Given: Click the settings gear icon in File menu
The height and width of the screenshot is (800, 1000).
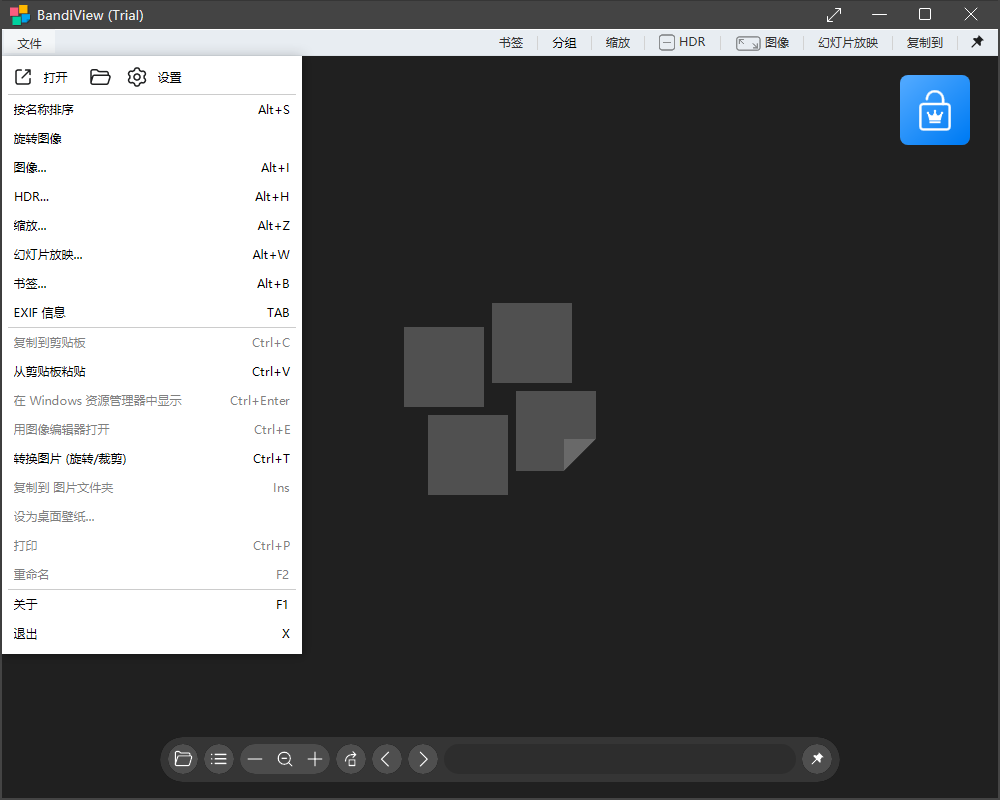Looking at the screenshot, I should pyautogui.click(x=136, y=76).
